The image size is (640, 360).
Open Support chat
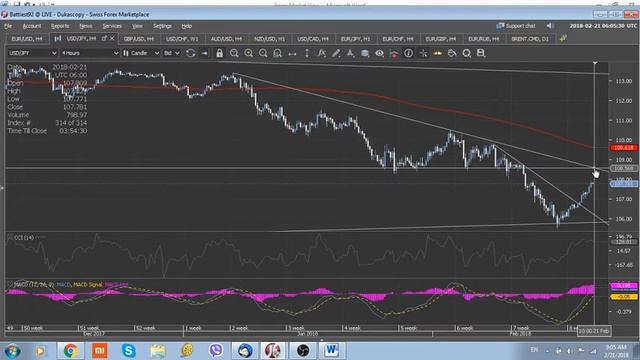point(516,26)
